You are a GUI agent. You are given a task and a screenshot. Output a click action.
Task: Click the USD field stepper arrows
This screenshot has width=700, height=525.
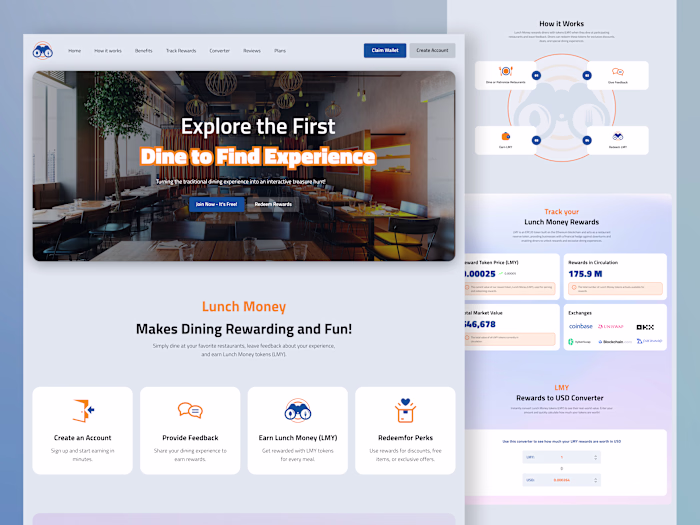596,480
